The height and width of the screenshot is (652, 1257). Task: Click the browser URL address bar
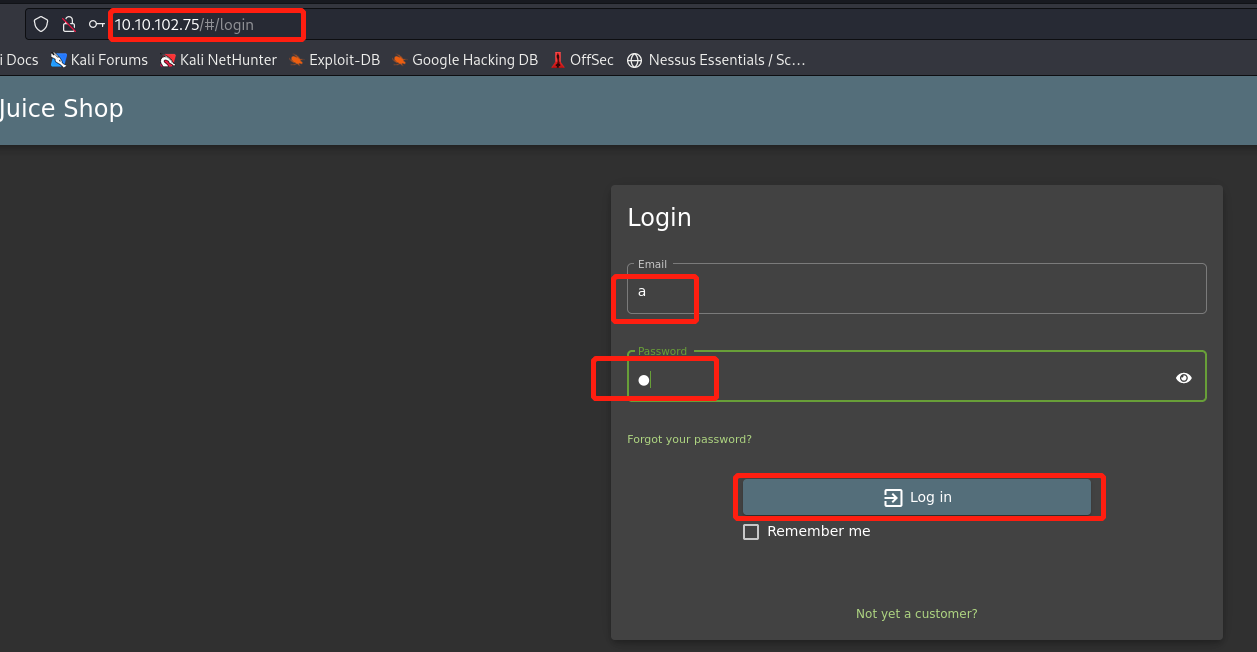point(600,24)
